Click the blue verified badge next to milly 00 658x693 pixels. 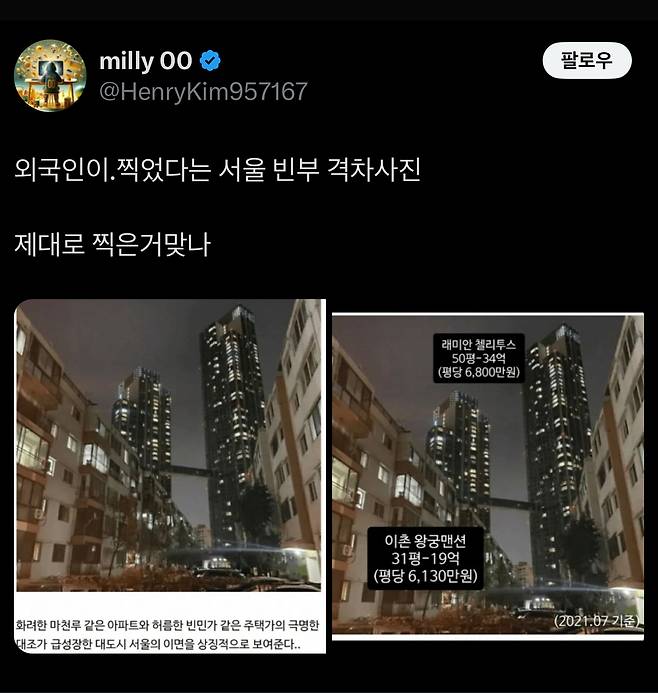(210, 61)
